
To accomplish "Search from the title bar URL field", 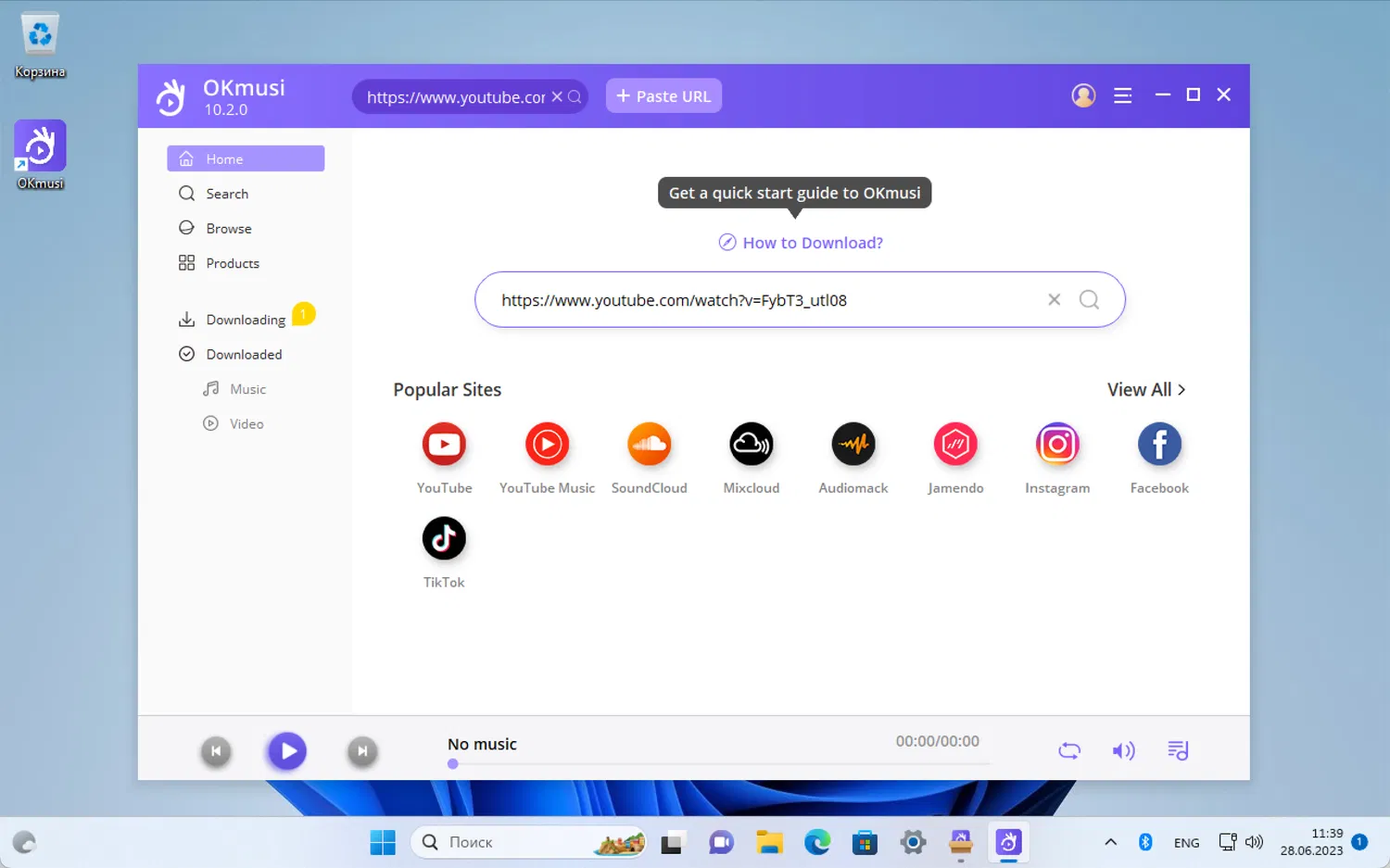I will pos(575,96).
